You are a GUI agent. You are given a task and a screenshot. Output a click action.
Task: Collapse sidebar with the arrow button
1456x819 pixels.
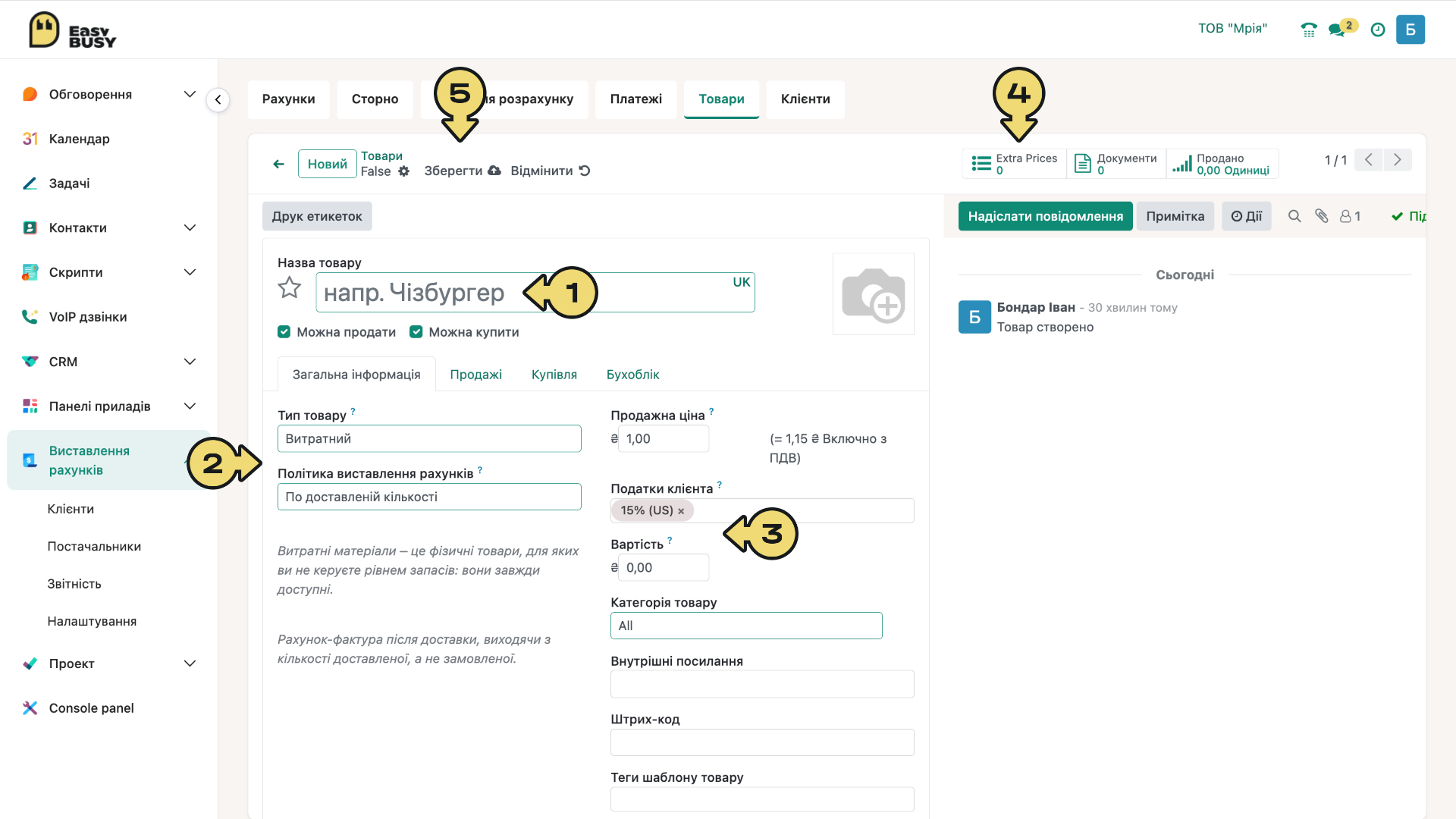pyautogui.click(x=218, y=99)
